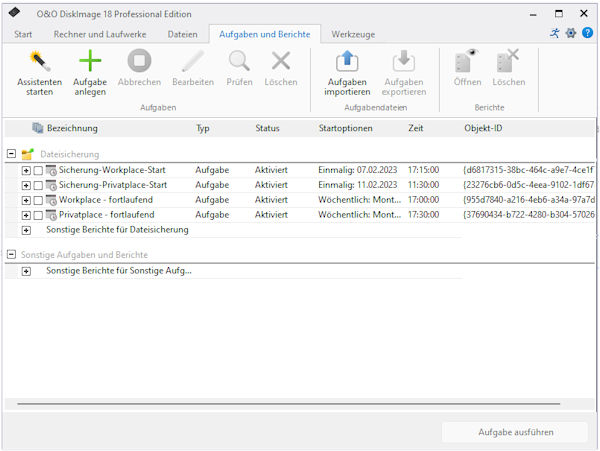Check the Sicherung-Privatplace-Start checkbox
This screenshot has height=451, width=600.
coord(38,186)
